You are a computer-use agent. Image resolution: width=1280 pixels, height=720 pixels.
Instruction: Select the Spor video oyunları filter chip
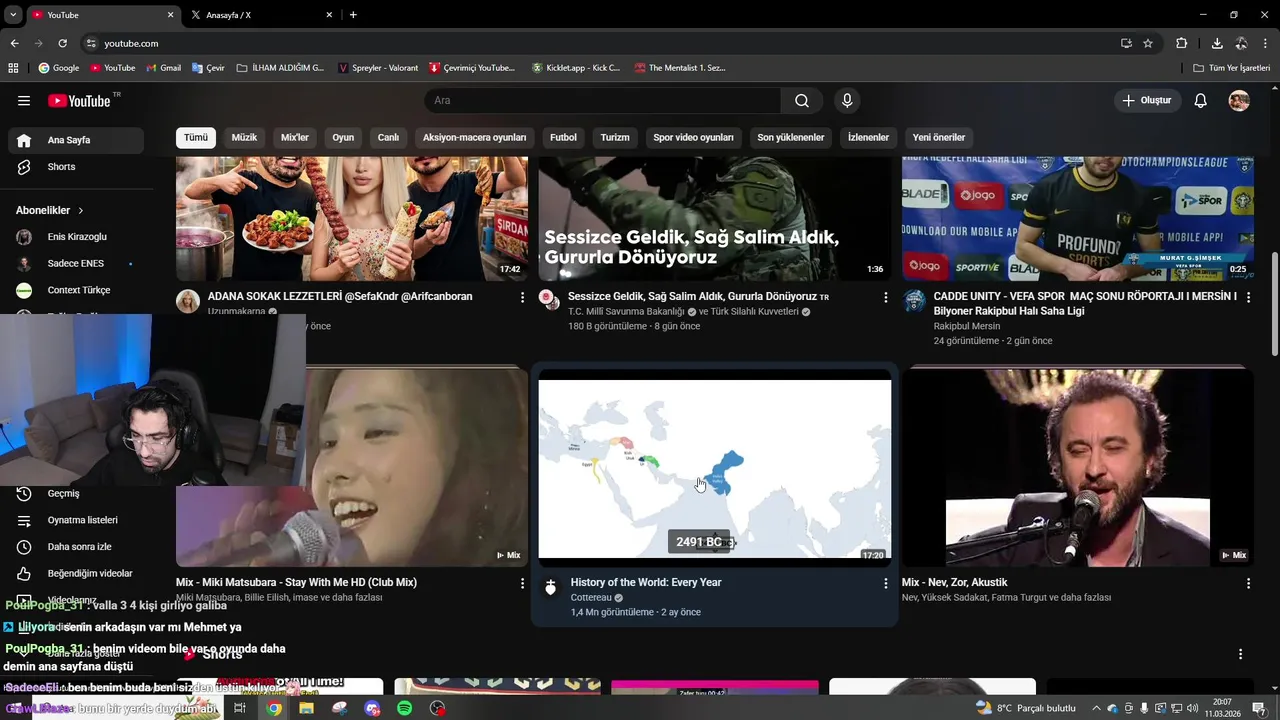point(693,138)
